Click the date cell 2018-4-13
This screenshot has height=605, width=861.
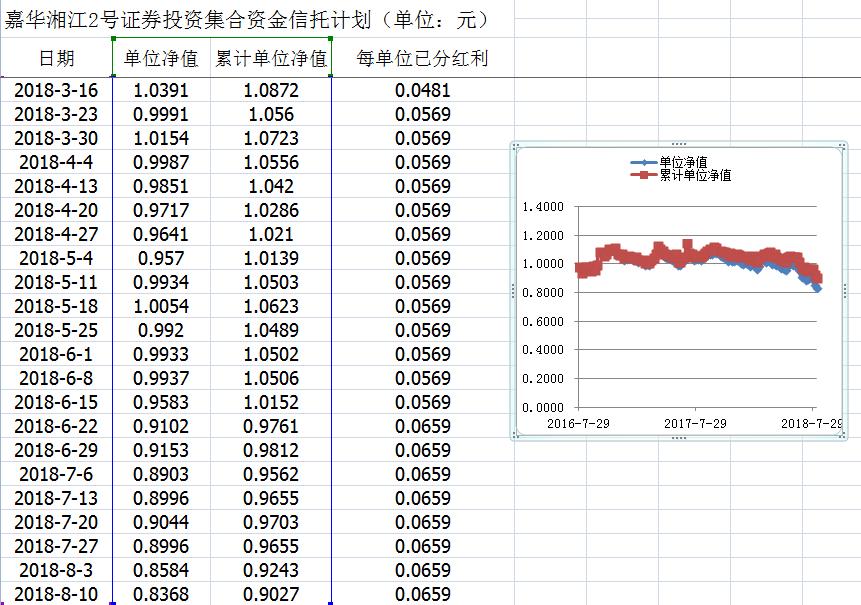pos(56,186)
